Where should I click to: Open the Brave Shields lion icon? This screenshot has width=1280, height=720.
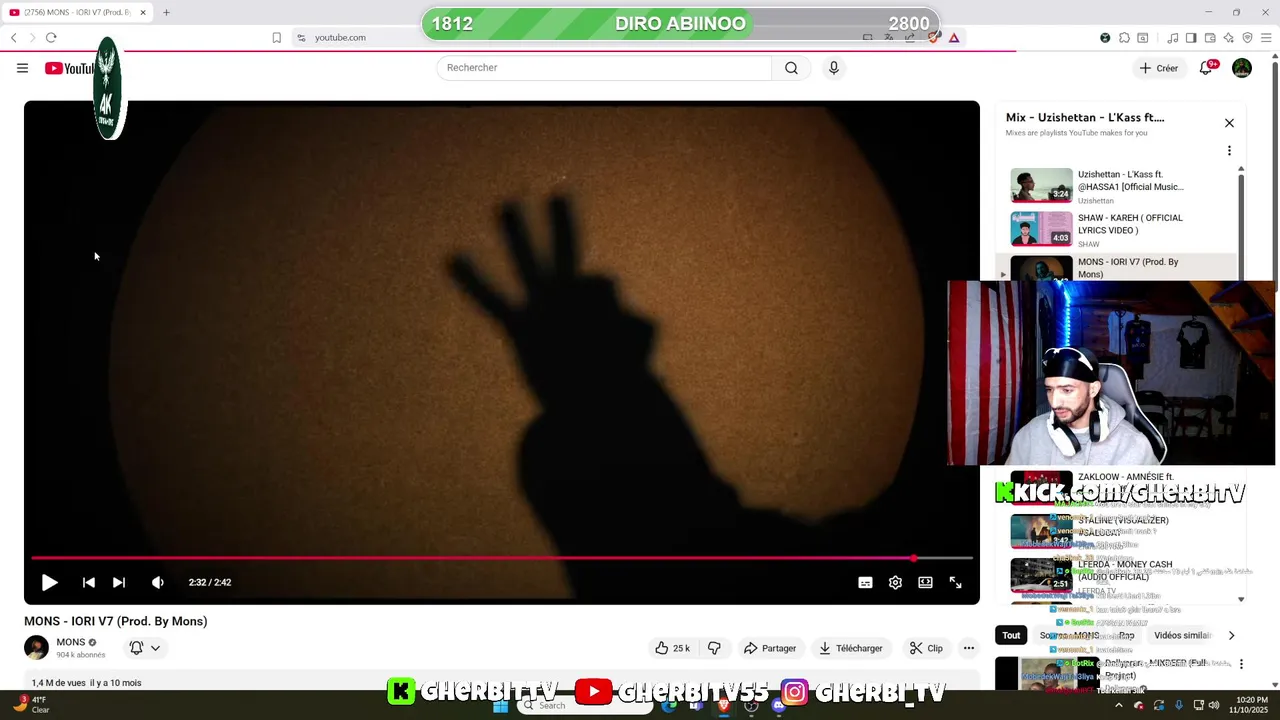pyautogui.click(x=933, y=37)
